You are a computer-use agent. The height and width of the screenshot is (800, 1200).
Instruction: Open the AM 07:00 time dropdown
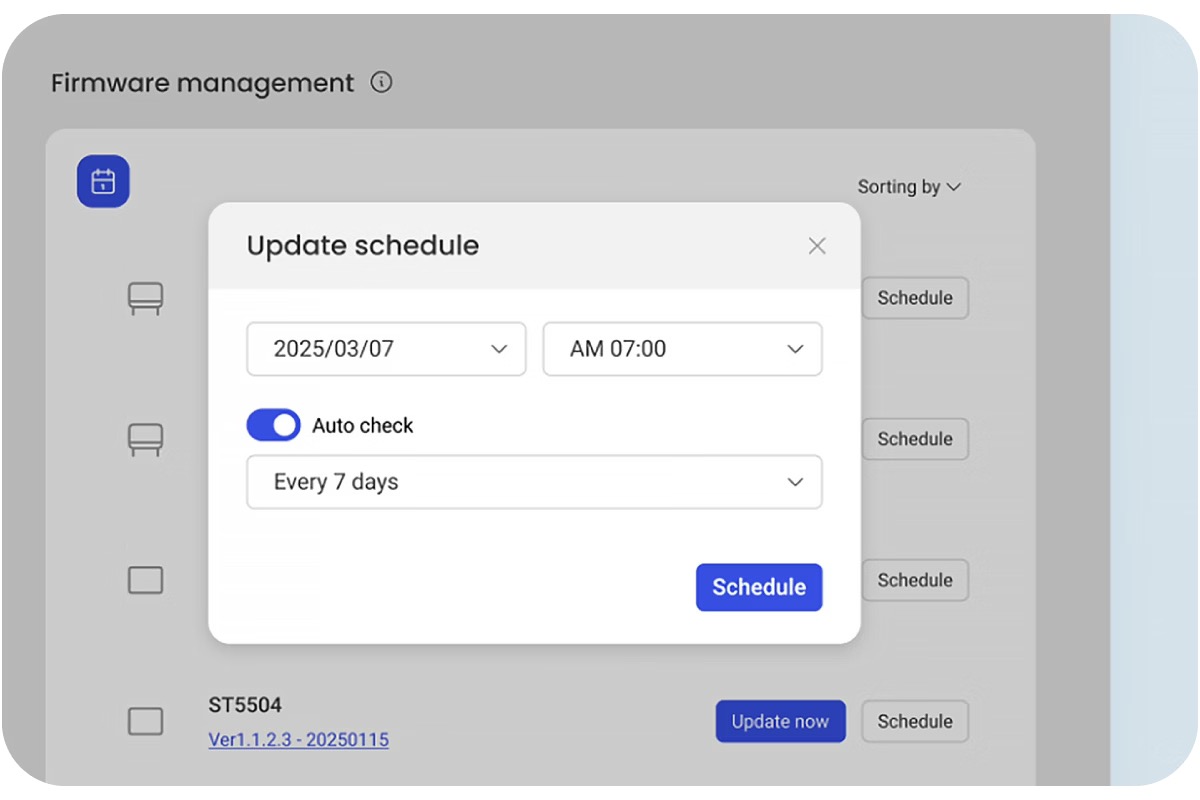point(682,349)
